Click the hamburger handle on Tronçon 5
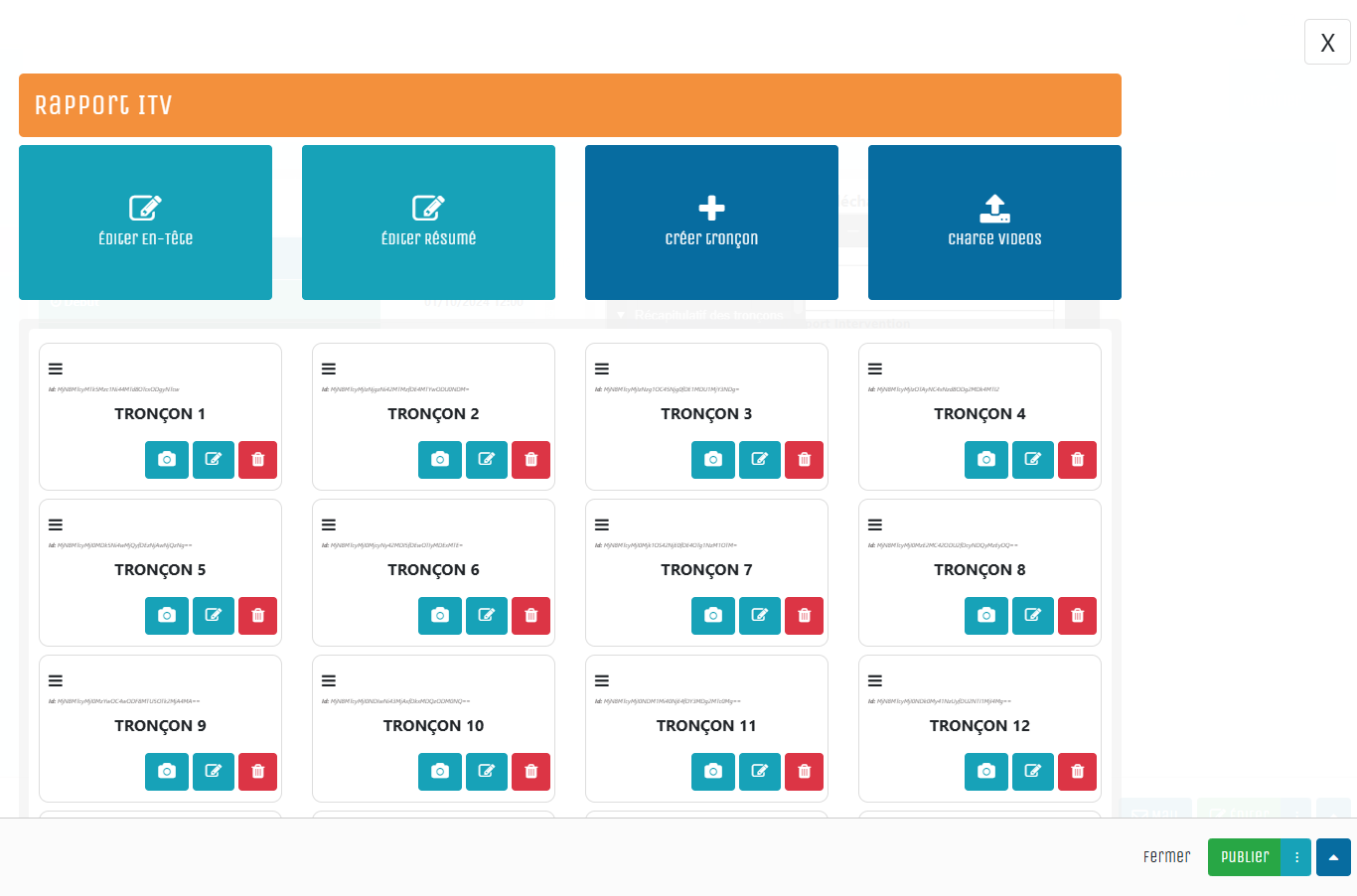Image resolution: width=1357 pixels, height=896 pixels. [56, 524]
